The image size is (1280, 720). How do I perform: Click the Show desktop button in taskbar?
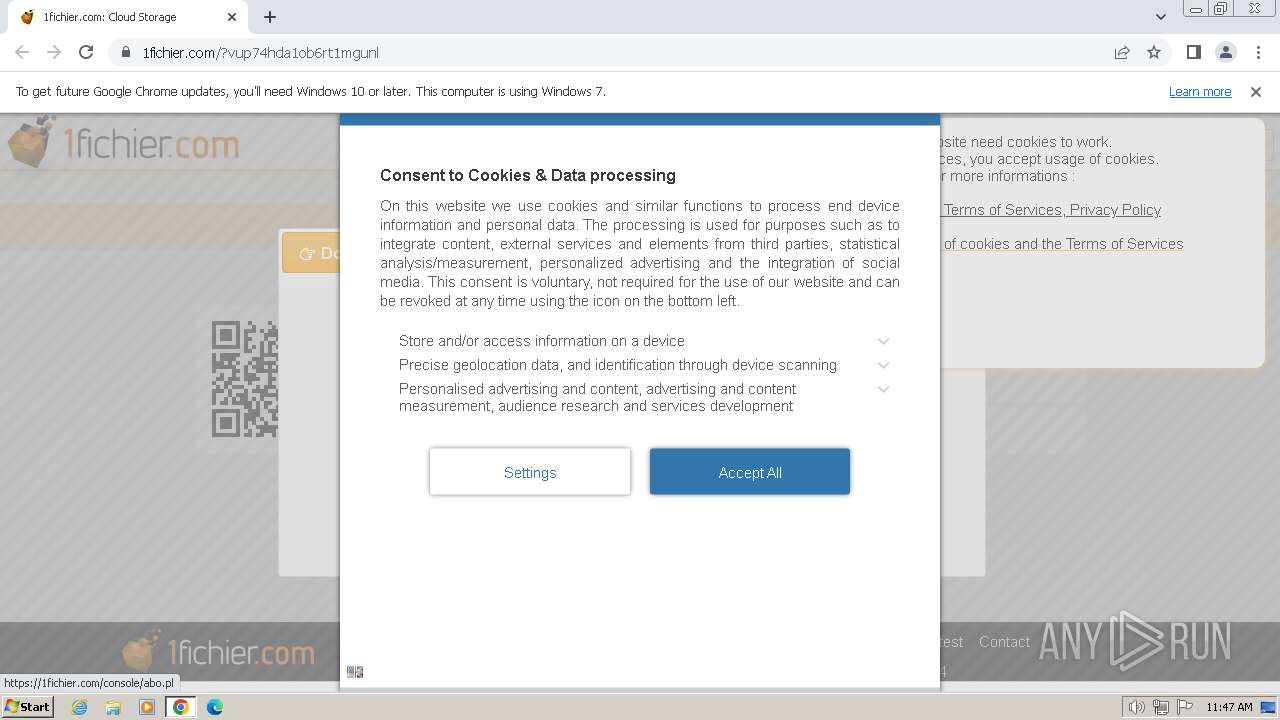(1269, 707)
